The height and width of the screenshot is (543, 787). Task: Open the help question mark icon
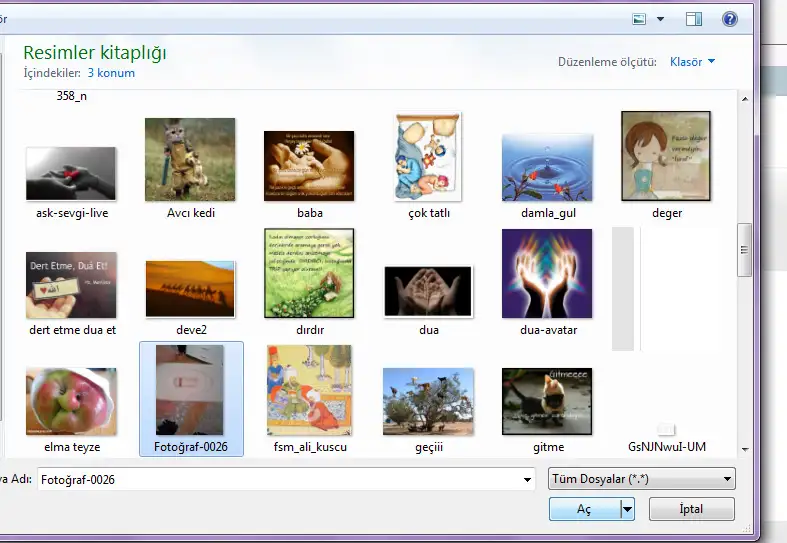729,19
